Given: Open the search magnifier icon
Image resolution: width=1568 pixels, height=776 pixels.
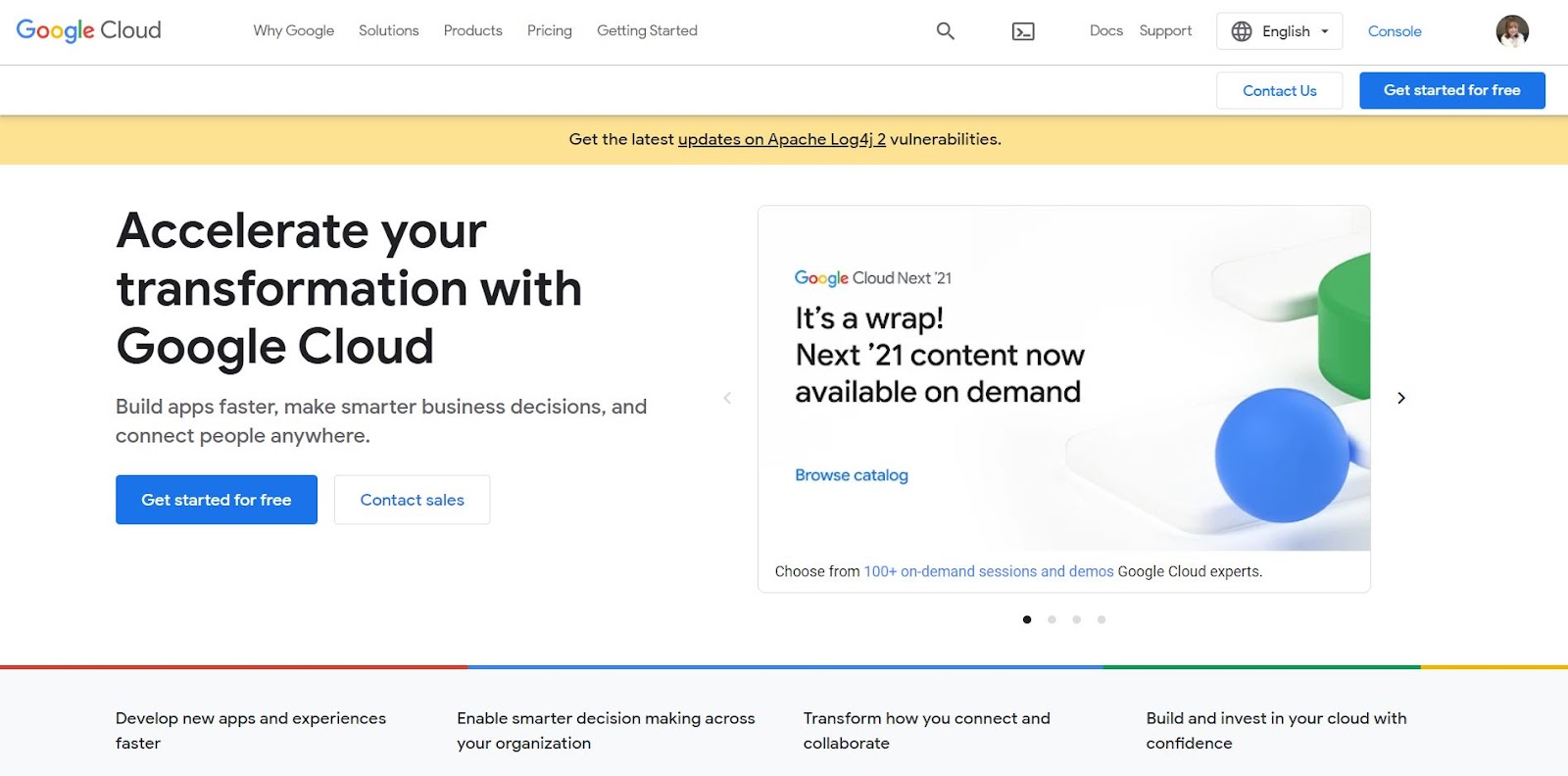Looking at the screenshot, I should pos(945,31).
